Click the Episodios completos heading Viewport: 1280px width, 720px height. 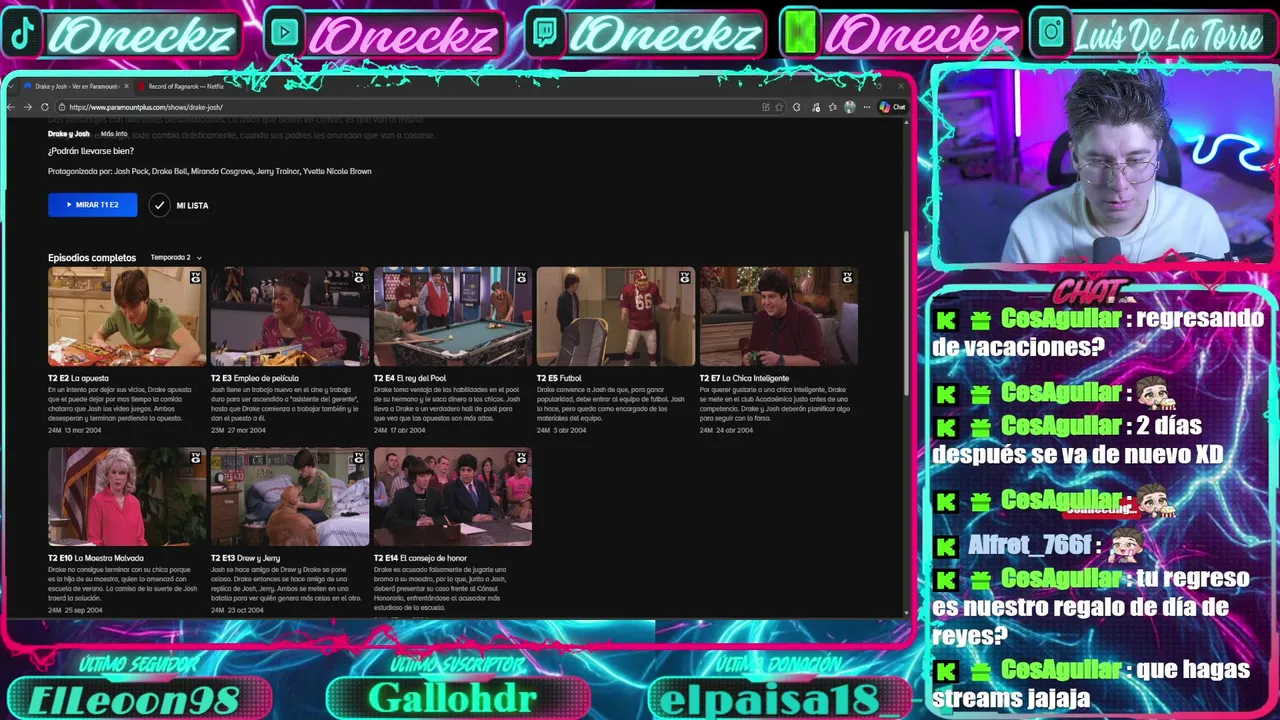[92, 258]
